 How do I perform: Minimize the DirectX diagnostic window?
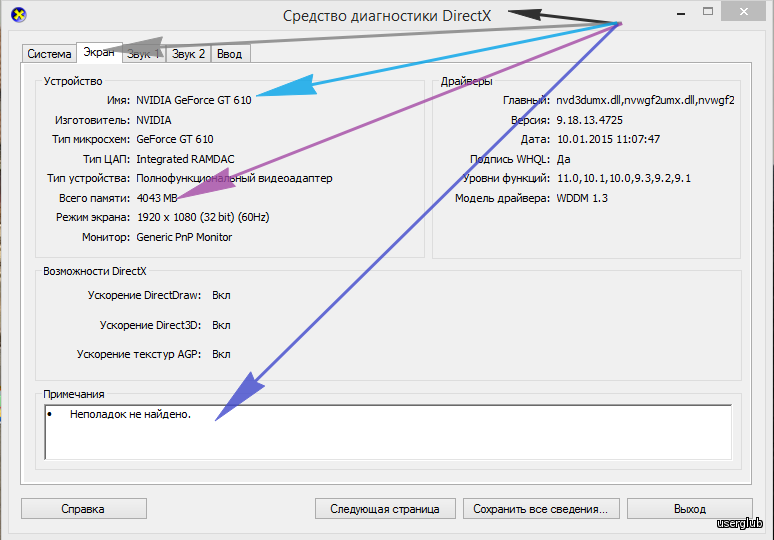point(681,12)
